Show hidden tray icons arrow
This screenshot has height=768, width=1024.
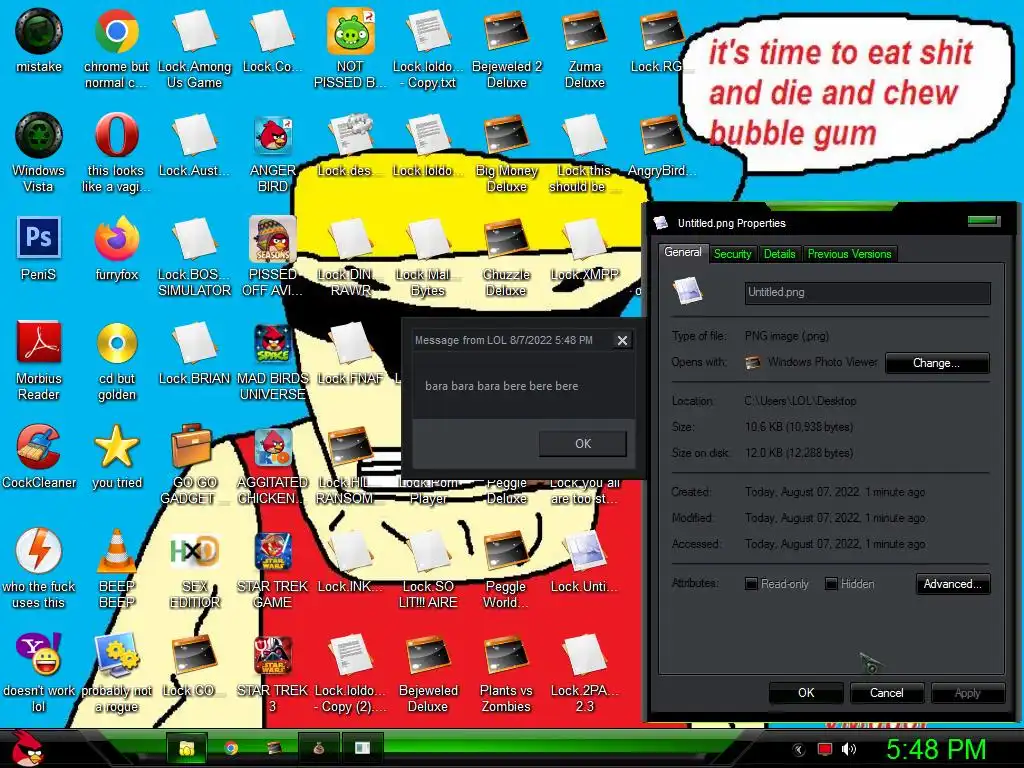(x=799, y=749)
